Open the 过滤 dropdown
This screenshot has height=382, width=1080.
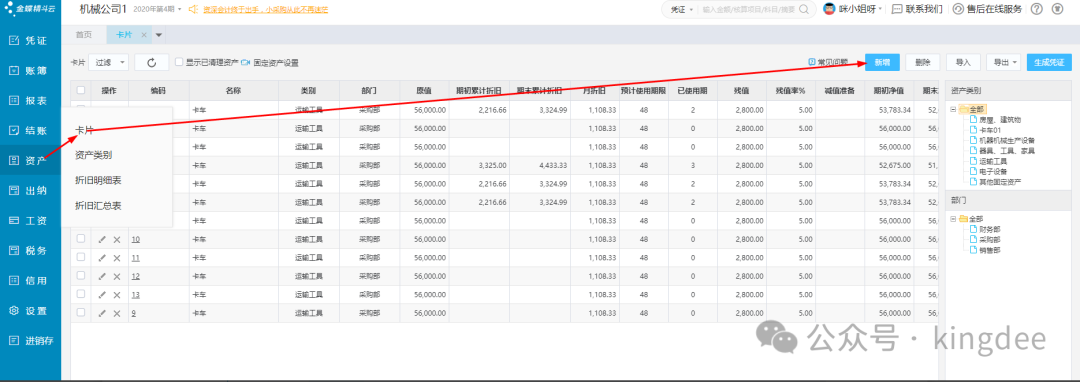109,63
